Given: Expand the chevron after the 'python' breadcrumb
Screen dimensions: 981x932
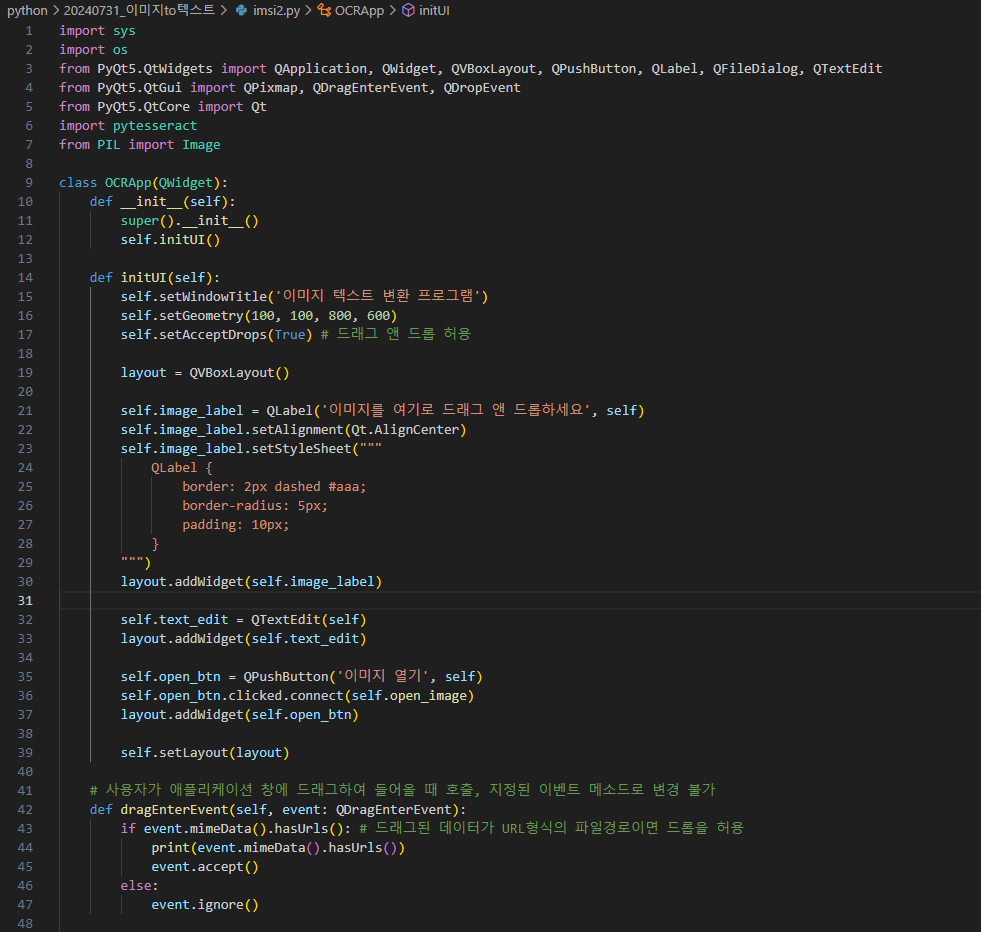Looking at the screenshot, I should click(x=56, y=11).
